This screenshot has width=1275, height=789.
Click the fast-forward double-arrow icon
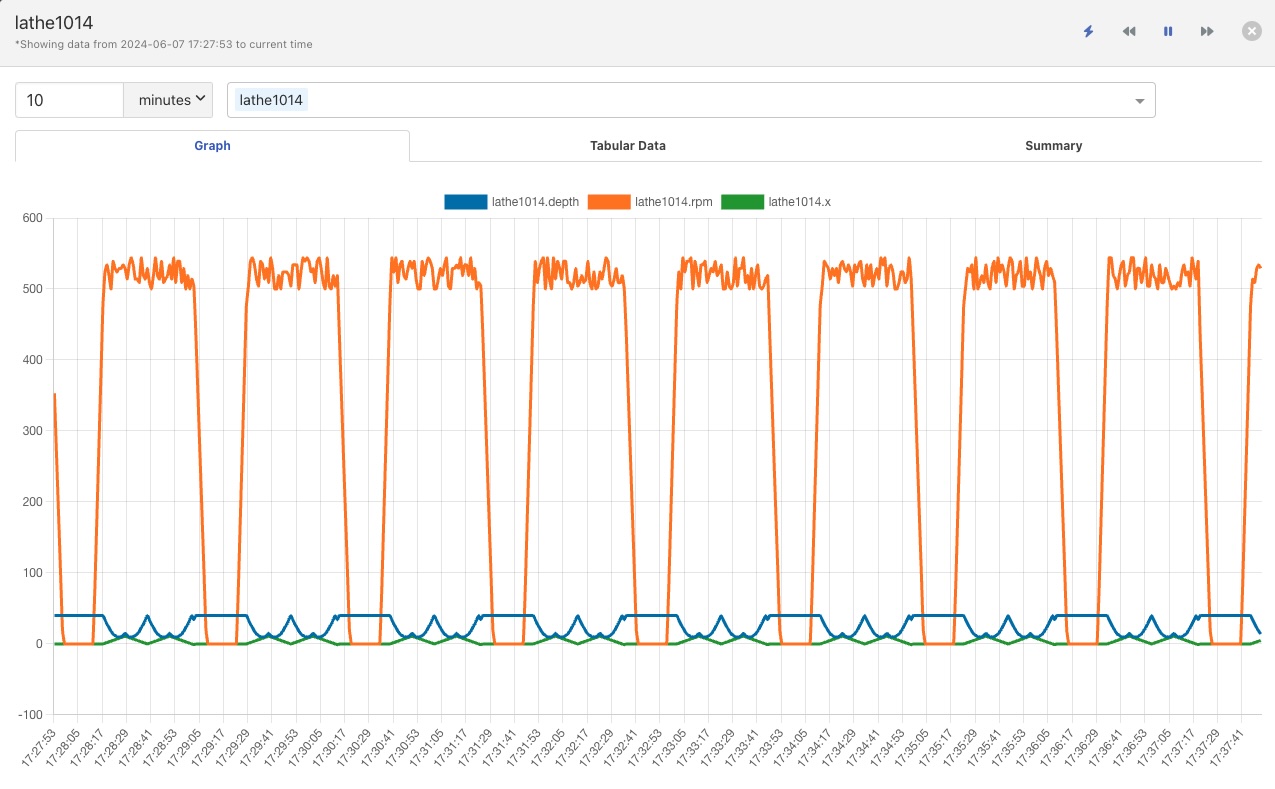[x=1207, y=32]
